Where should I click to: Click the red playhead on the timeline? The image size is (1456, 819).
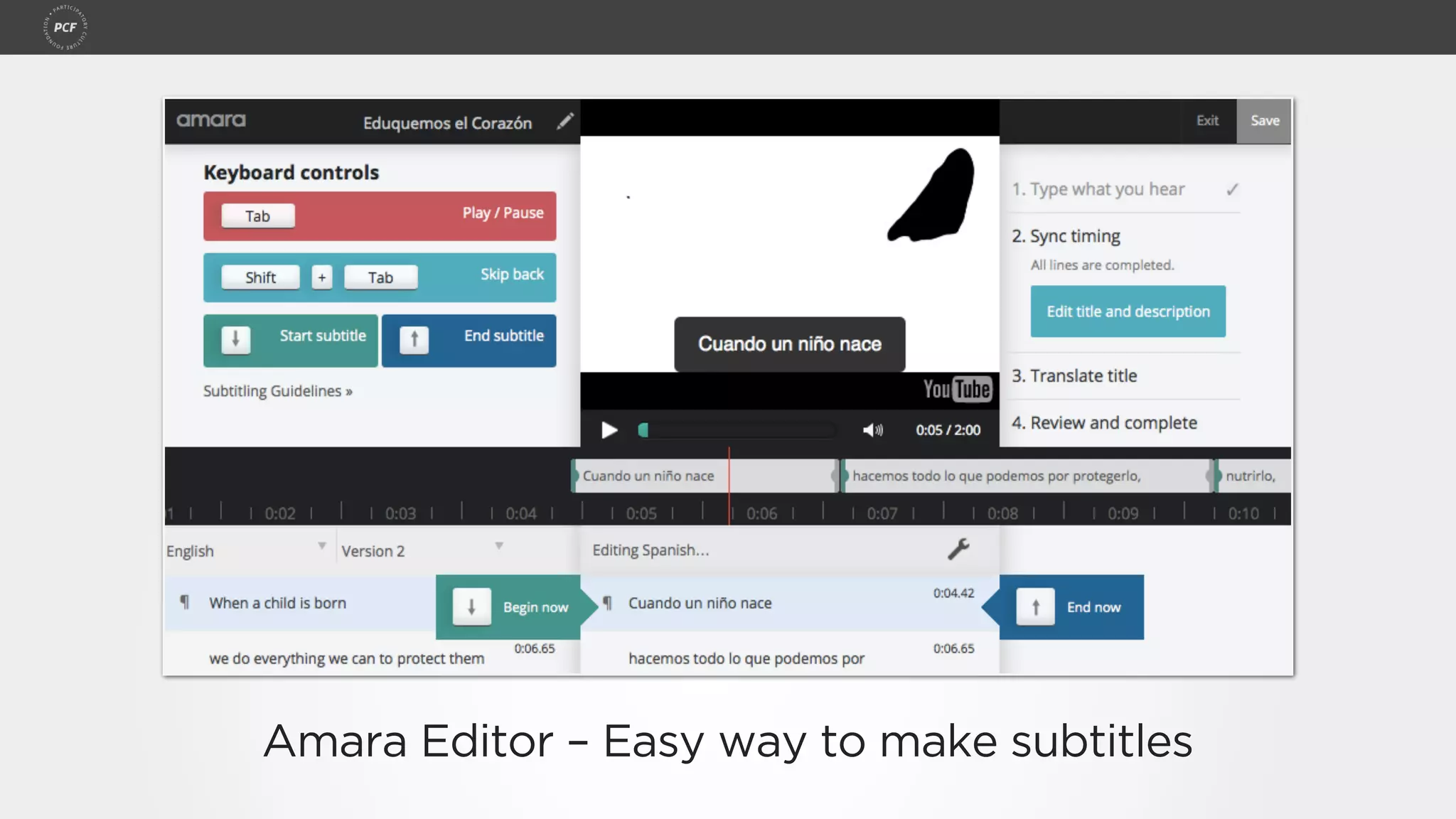click(729, 487)
